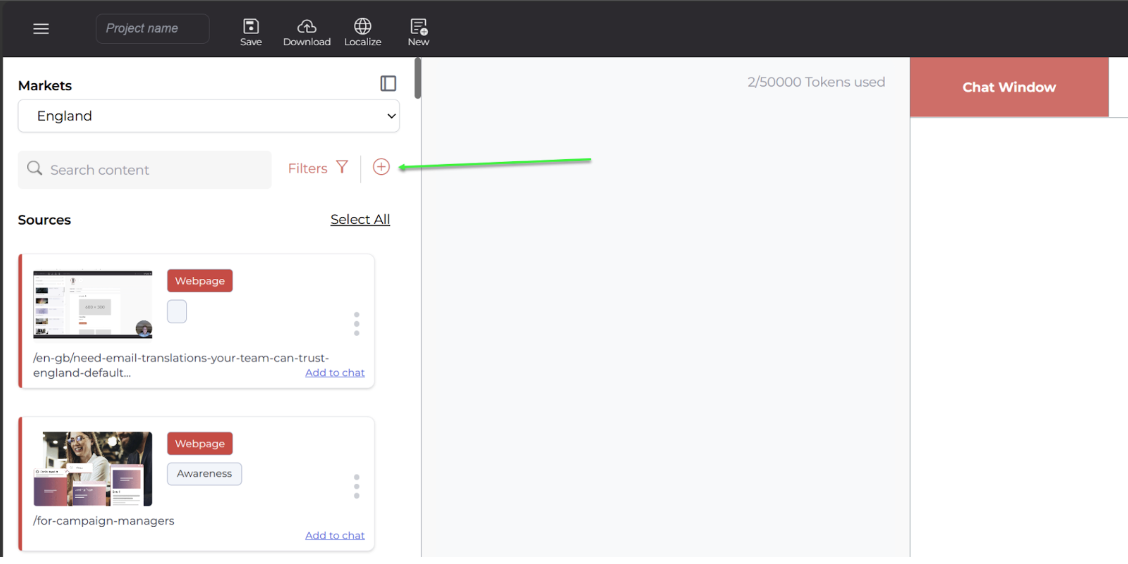Click the Save icon

click(251, 27)
